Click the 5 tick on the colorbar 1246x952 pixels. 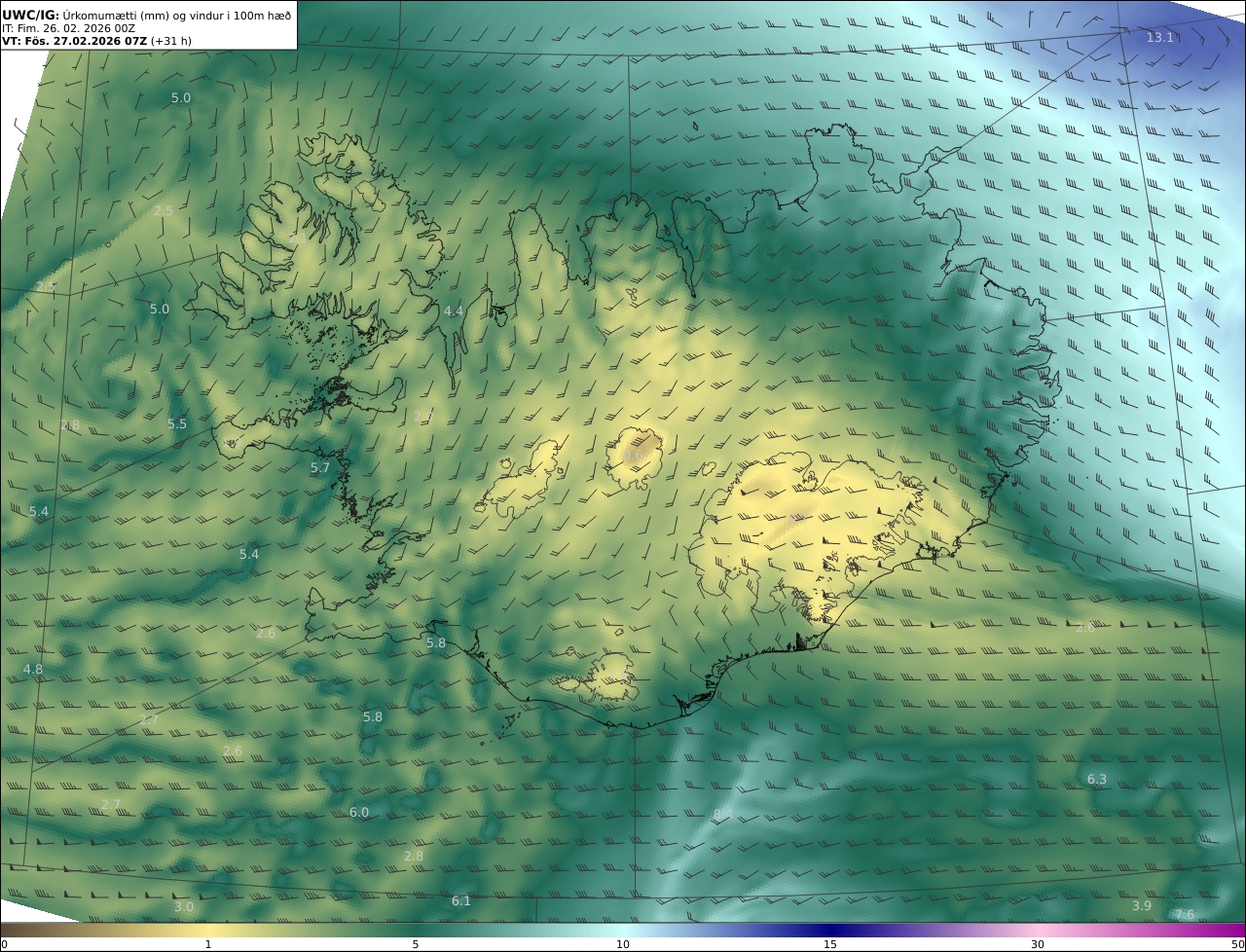tap(416, 944)
